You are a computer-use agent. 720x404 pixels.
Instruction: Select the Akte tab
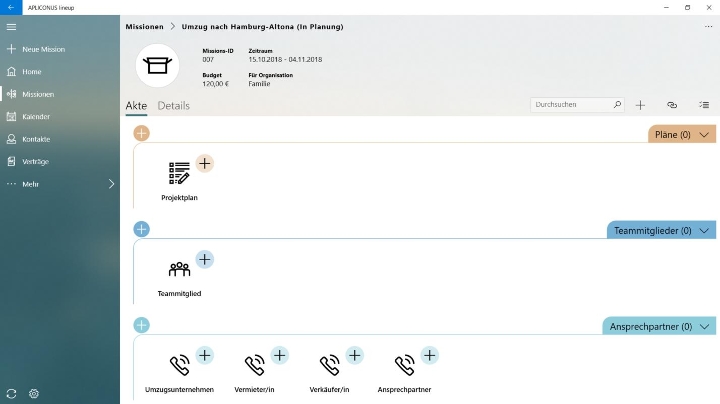[136, 106]
